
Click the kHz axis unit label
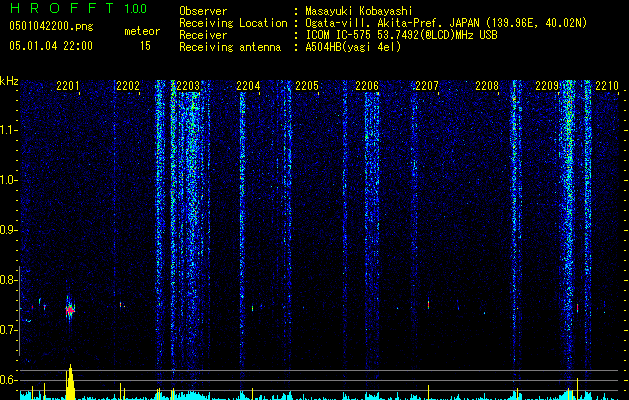pos(9,81)
